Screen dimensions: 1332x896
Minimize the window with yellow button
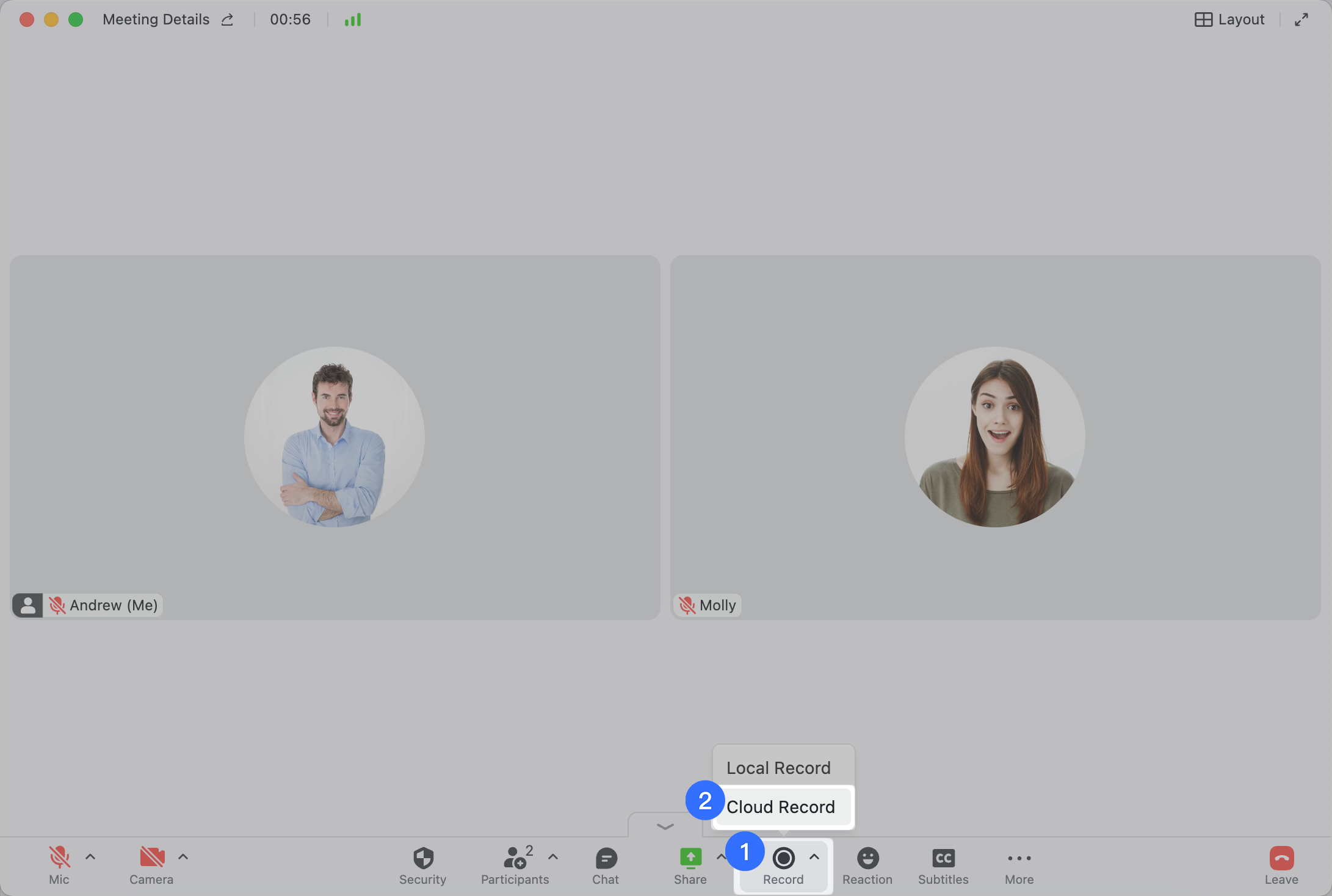[51, 20]
